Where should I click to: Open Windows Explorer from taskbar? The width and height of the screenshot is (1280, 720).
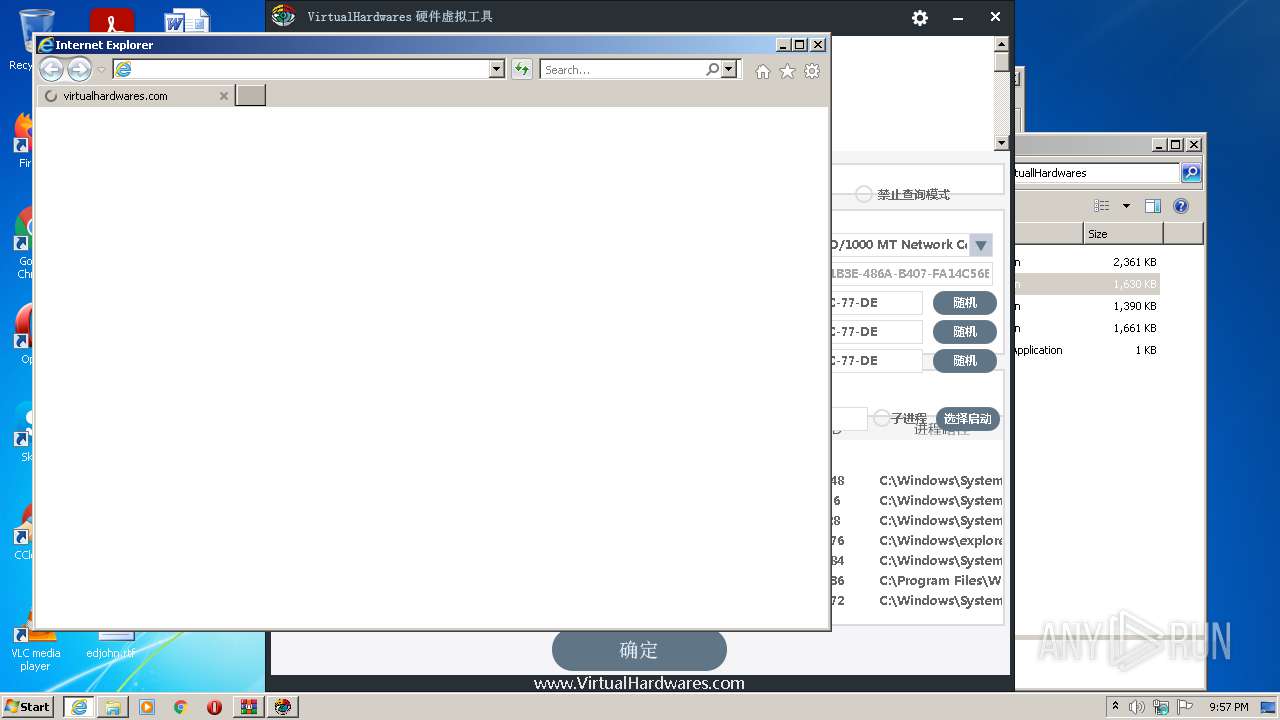113,707
